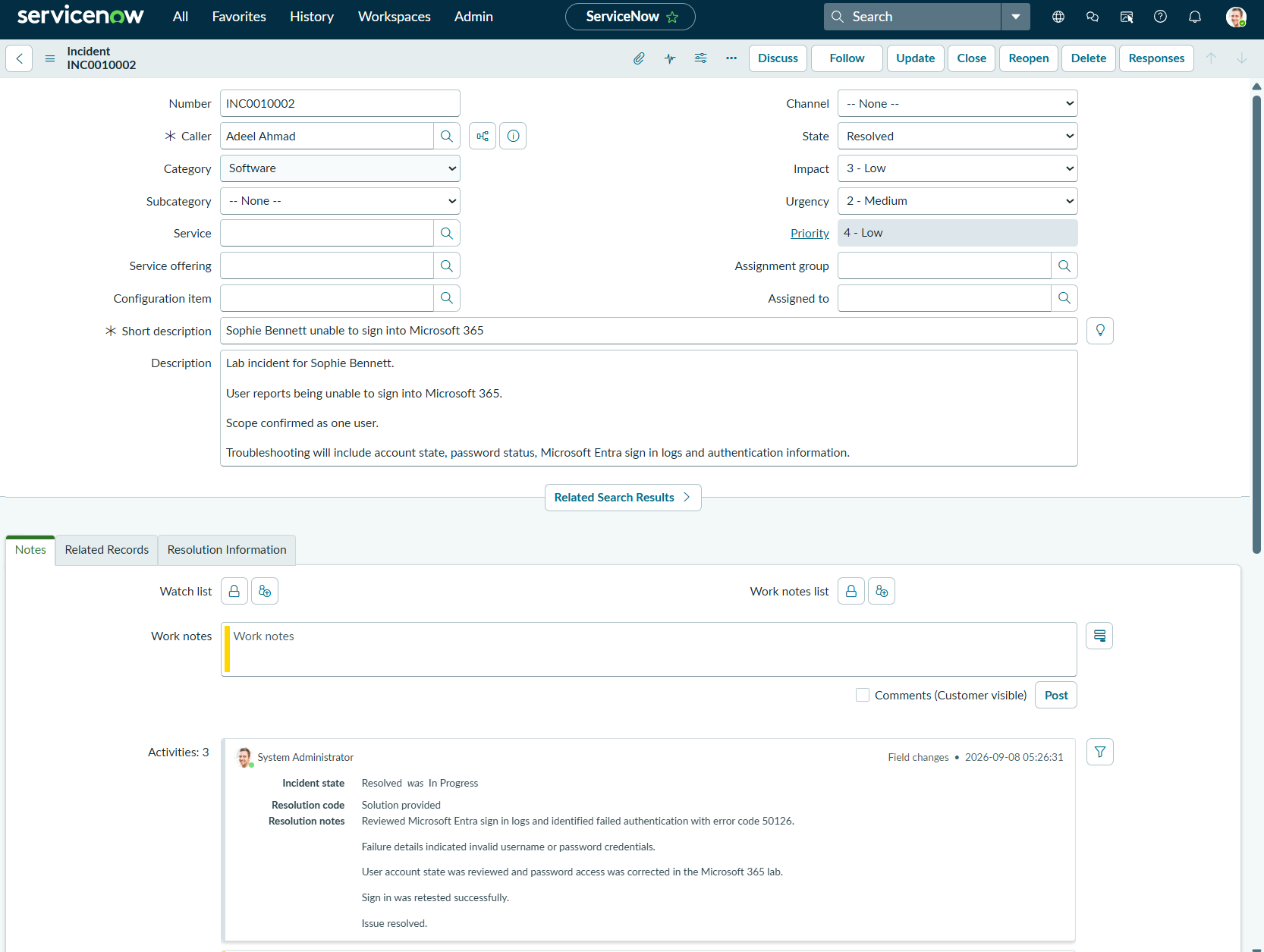
Task: Select the Notes tab
Action: point(30,550)
